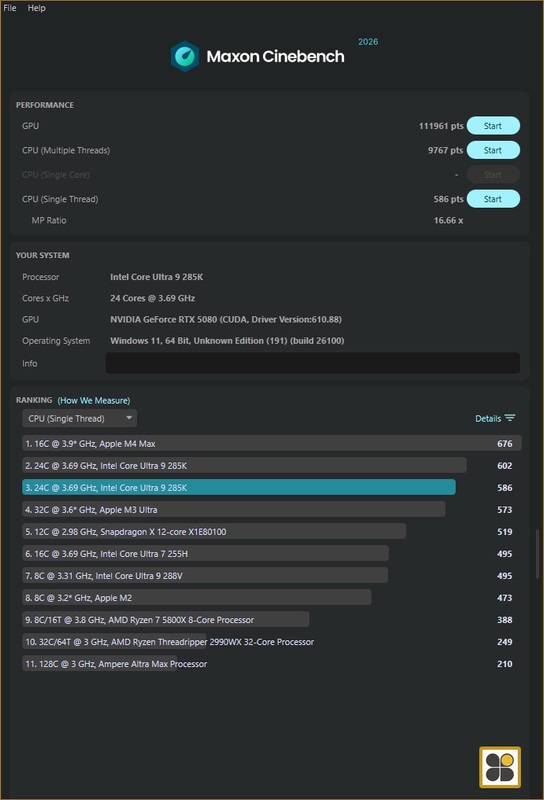Click the YOUR SYSTEM section heading
Image resolution: width=544 pixels, height=800 pixels.
(42, 255)
